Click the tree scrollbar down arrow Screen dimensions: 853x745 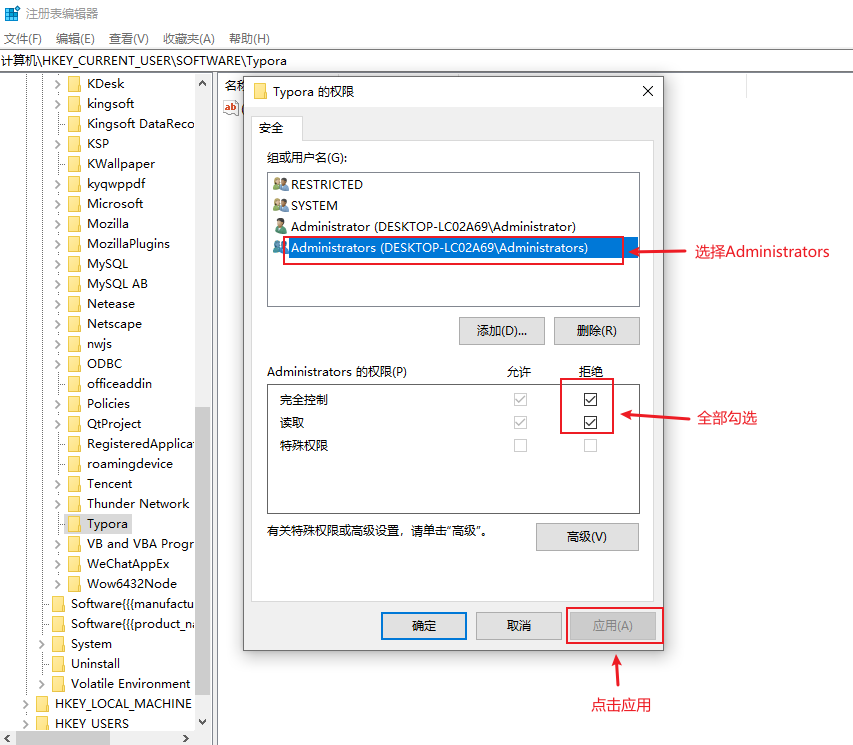202,722
